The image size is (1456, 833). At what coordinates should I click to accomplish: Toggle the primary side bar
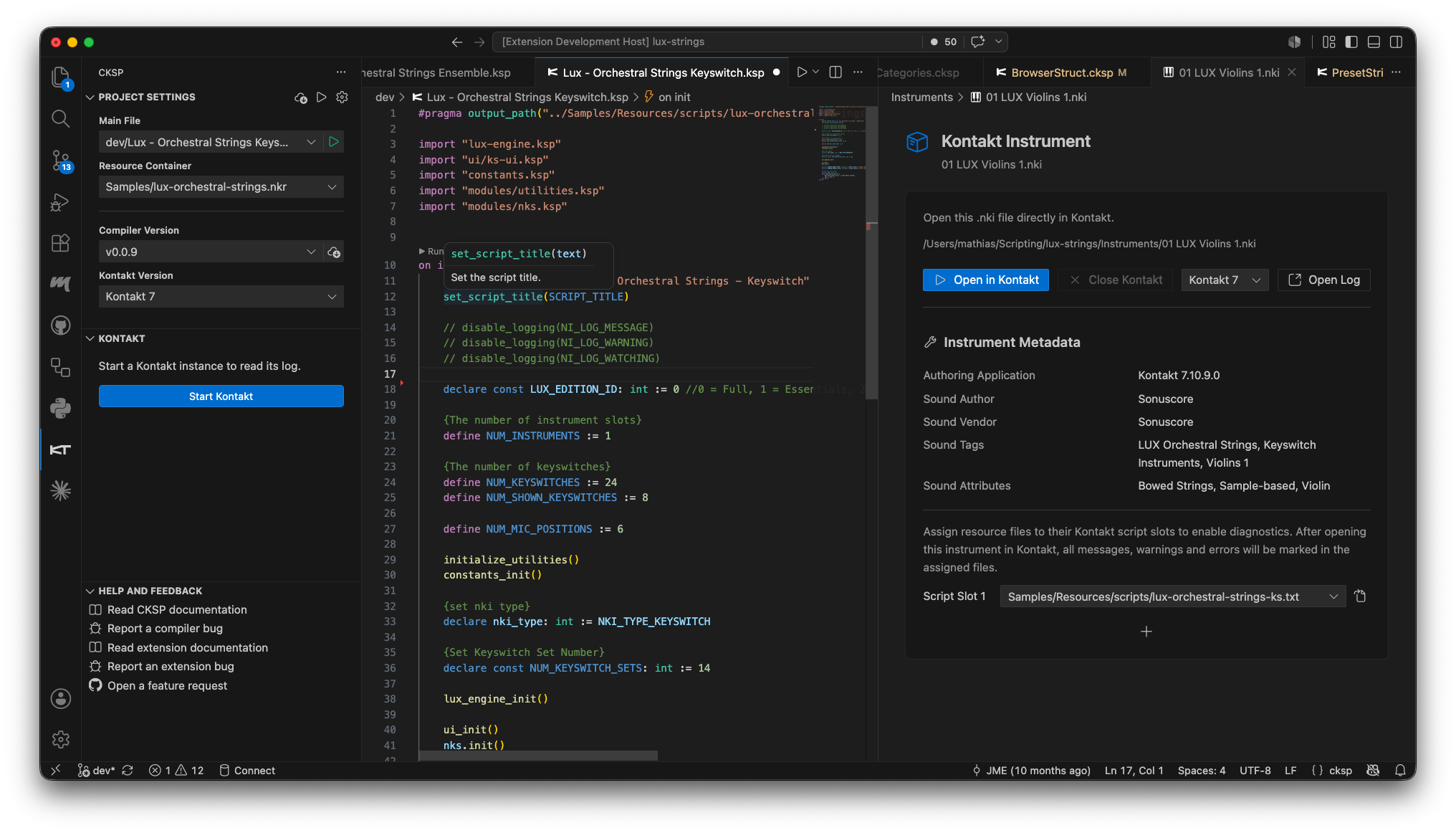tap(1351, 42)
